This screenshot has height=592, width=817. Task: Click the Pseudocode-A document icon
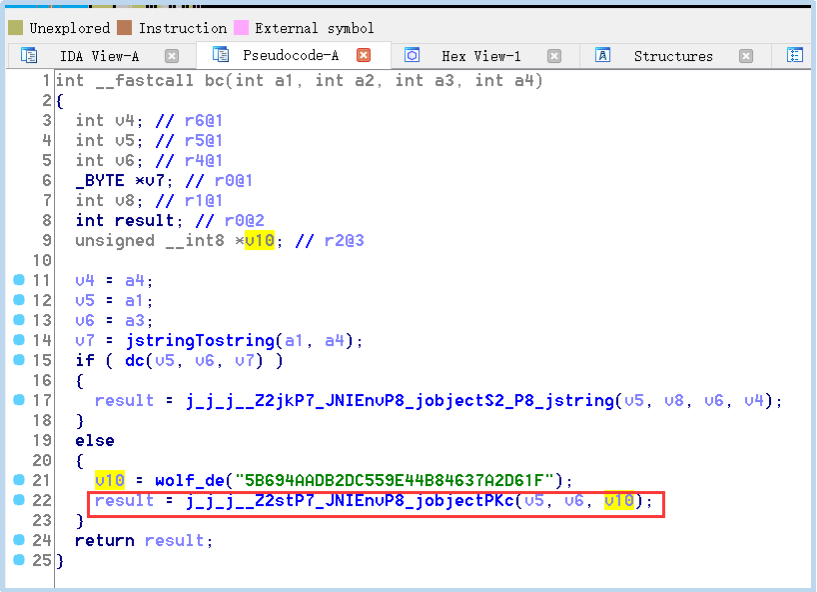pyautogui.click(x=221, y=54)
